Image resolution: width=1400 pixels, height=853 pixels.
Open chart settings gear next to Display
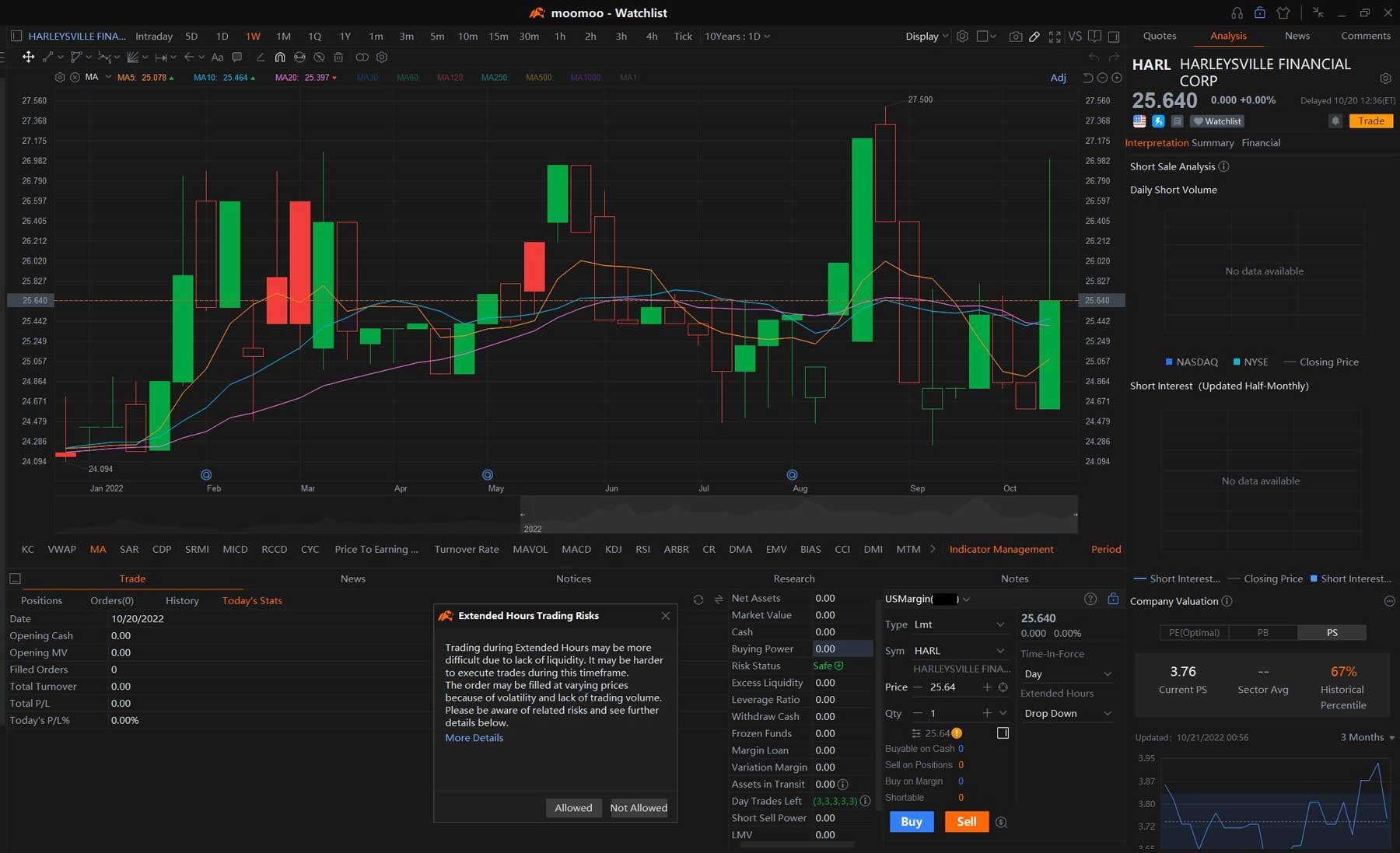(x=962, y=37)
